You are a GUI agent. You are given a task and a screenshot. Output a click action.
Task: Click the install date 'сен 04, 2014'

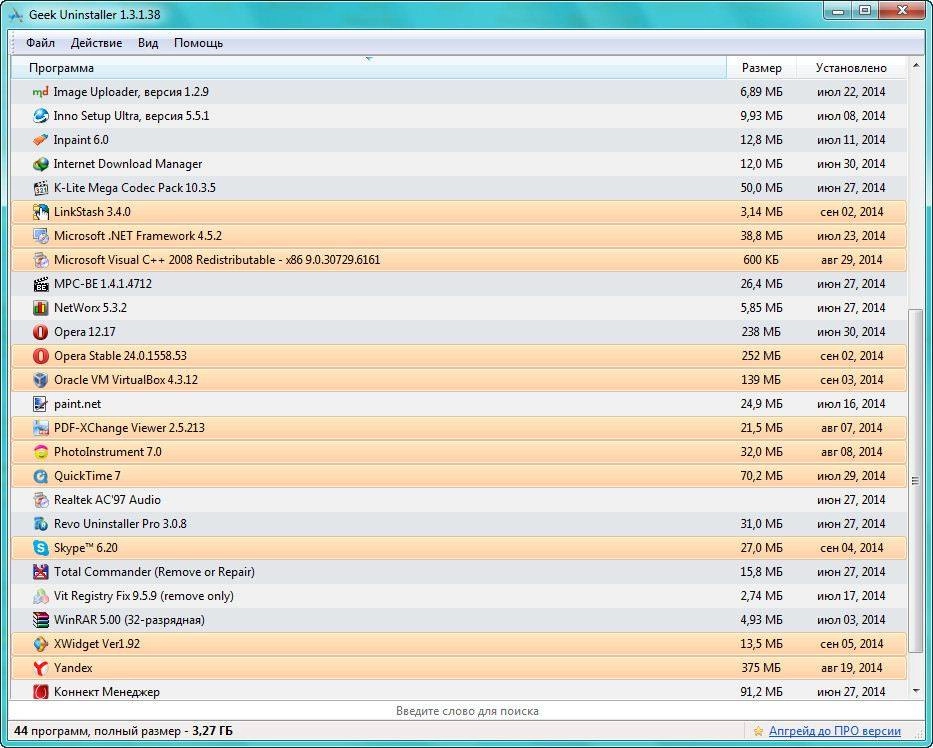pos(851,548)
